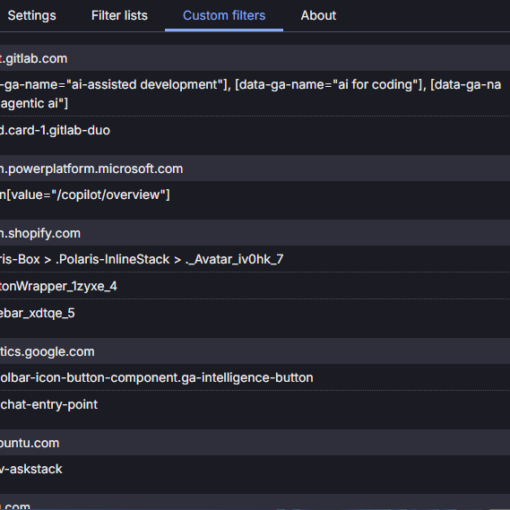
Task: Click the tonWrapper_1zyxe_4 filter row
Action: 255,286
